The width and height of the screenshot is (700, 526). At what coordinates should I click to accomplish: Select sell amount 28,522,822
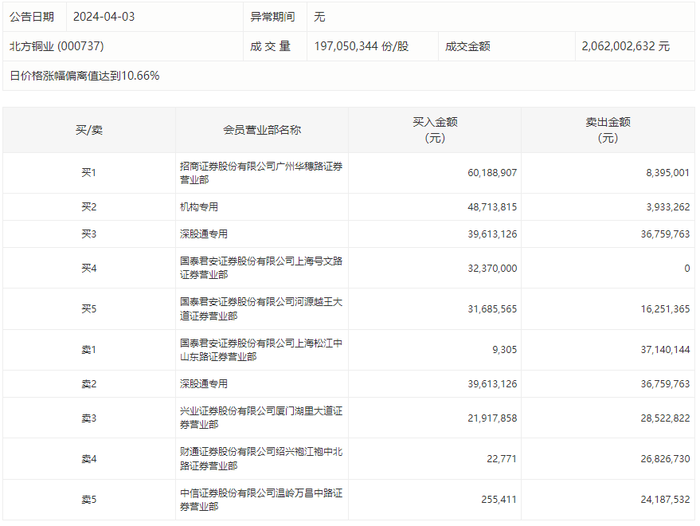[665, 418]
